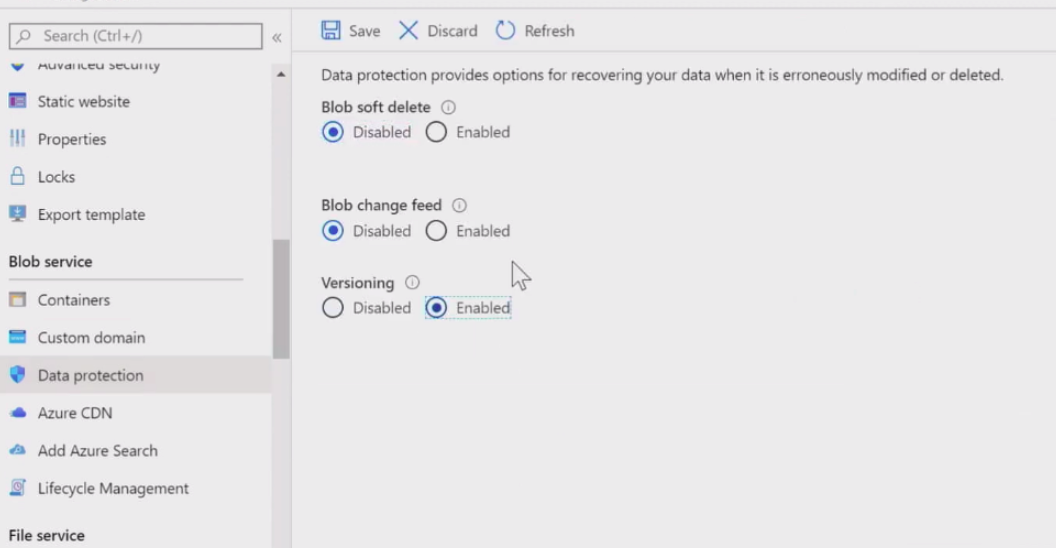This screenshot has height=548, width=1056.
Task: Click the Locks padlock icon
Action: (17, 177)
